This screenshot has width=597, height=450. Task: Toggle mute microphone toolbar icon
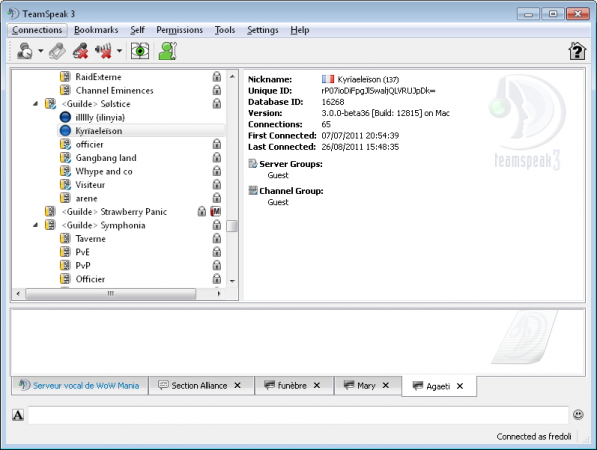click(81, 51)
